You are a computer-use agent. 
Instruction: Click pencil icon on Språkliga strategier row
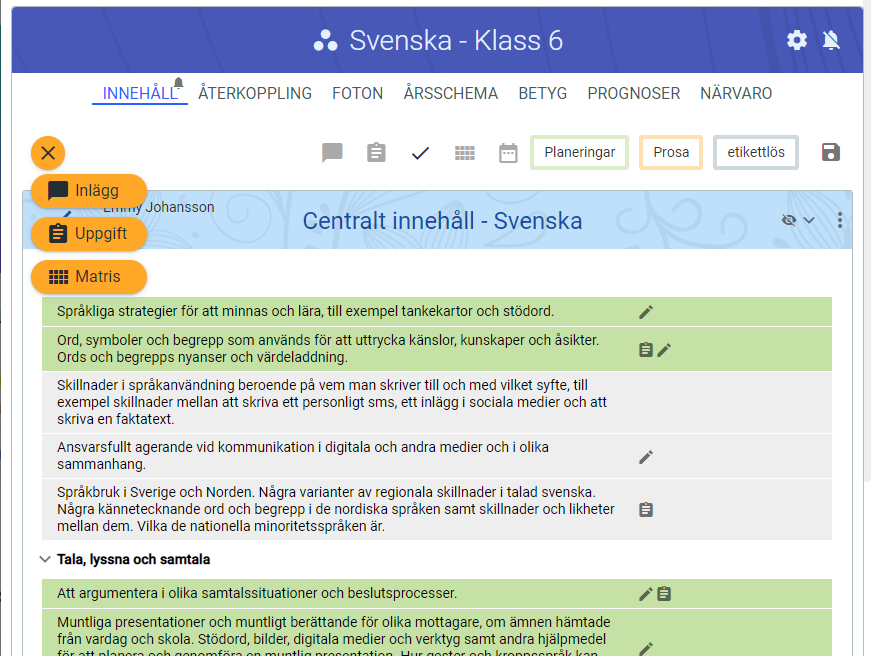pyautogui.click(x=646, y=312)
